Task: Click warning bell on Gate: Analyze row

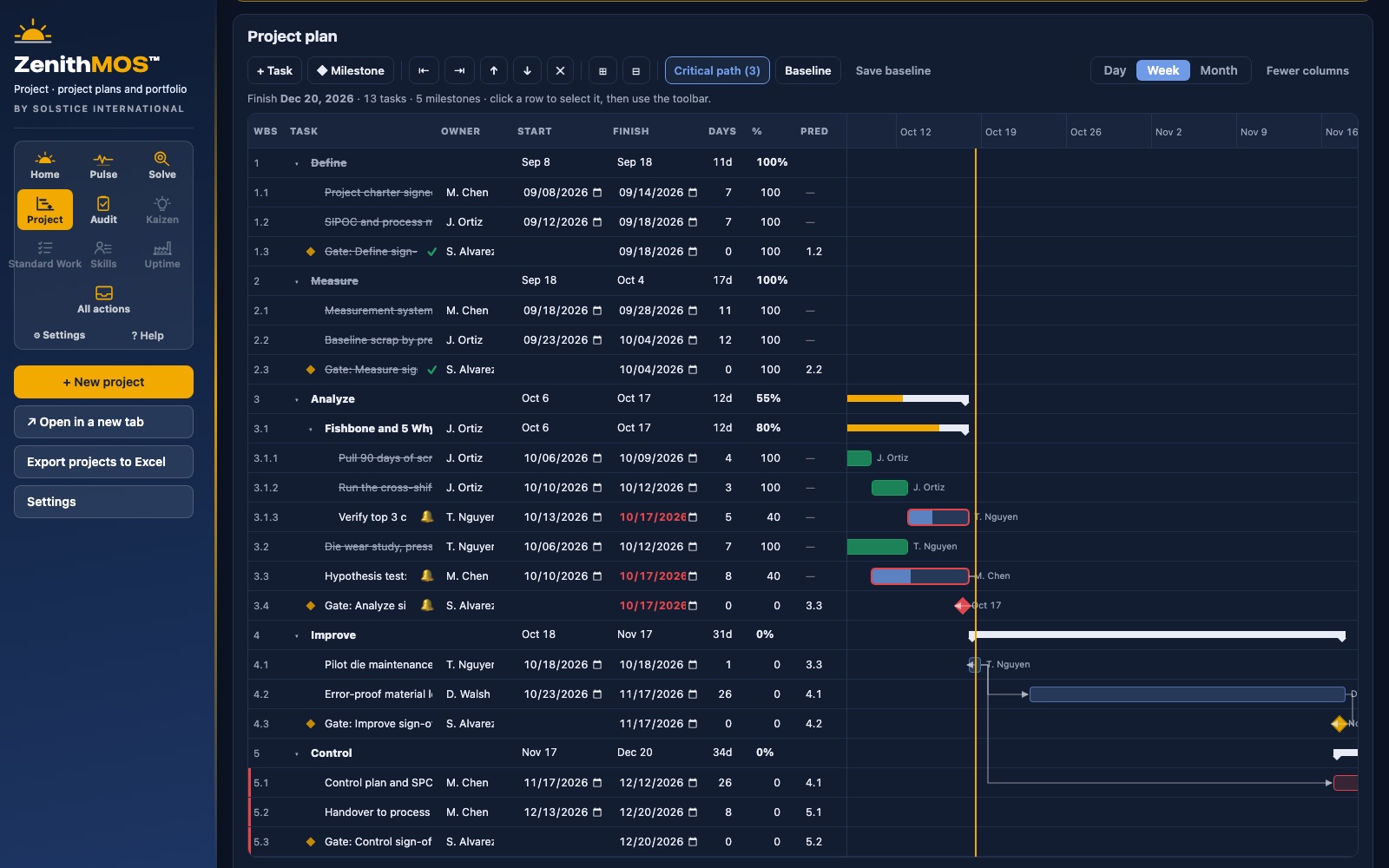Action: point(427,605)
